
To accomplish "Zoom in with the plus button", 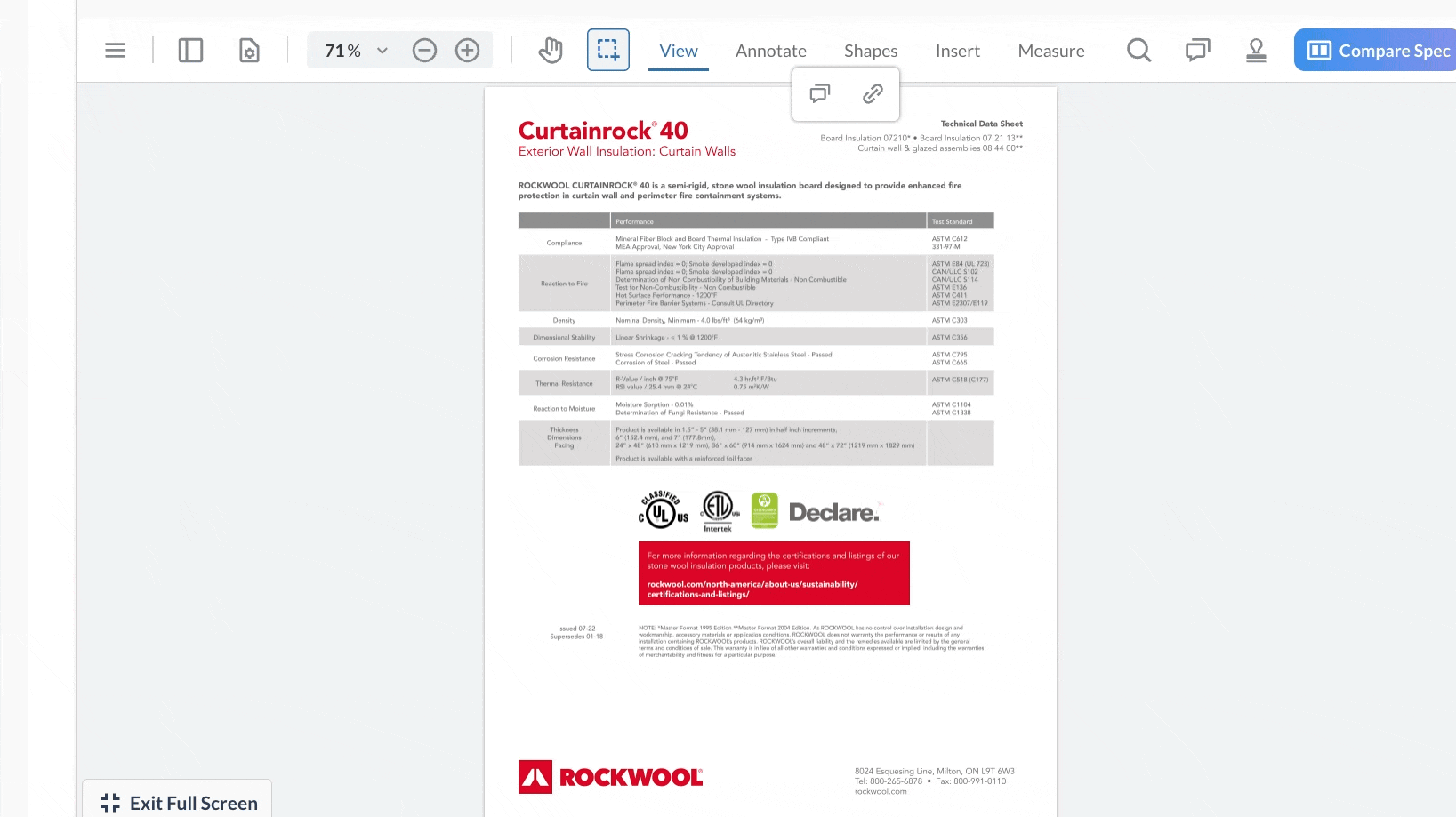I will (467, 51).
